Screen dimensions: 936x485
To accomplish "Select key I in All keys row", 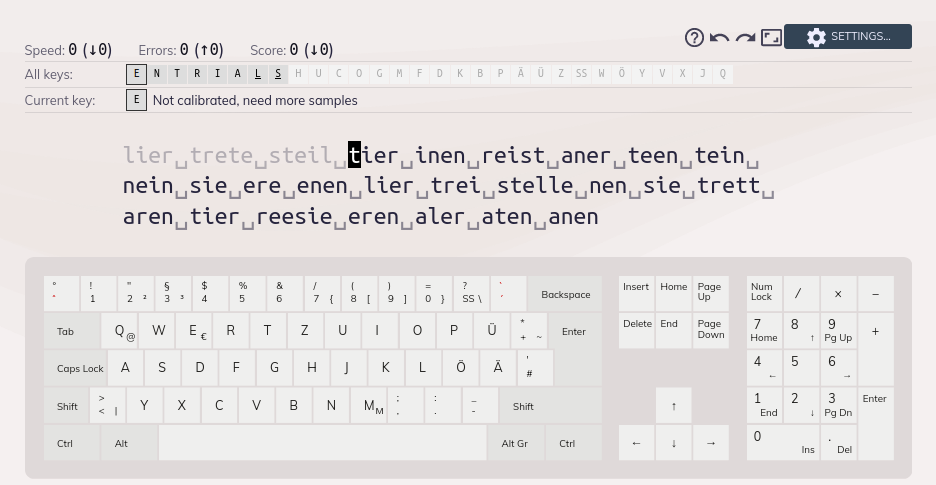I will pyautogui.click(x=217, y=74).
